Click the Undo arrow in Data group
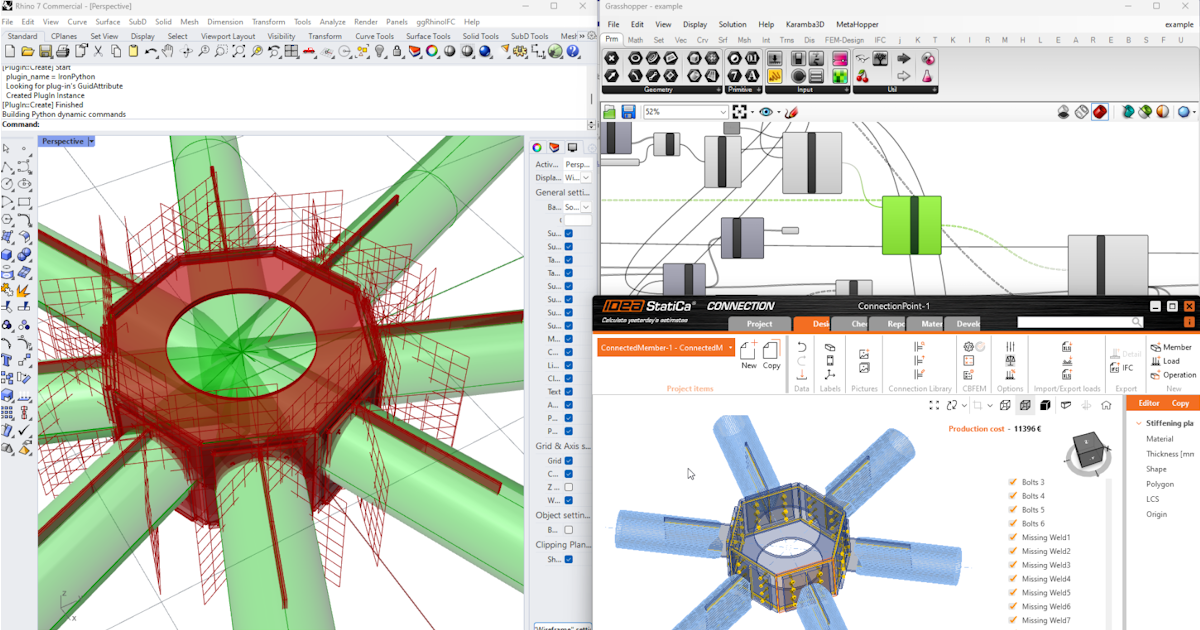The image size is (1200, 630). pyautogui.click(x=801, y=347)
